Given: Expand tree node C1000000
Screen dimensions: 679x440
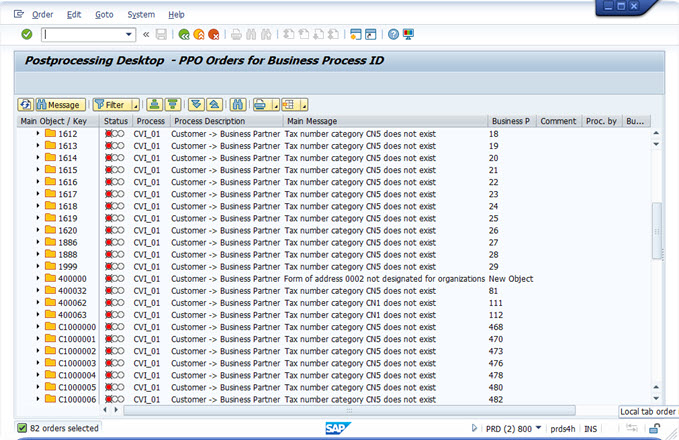Looking at the screenshot, I should [38, 327].
